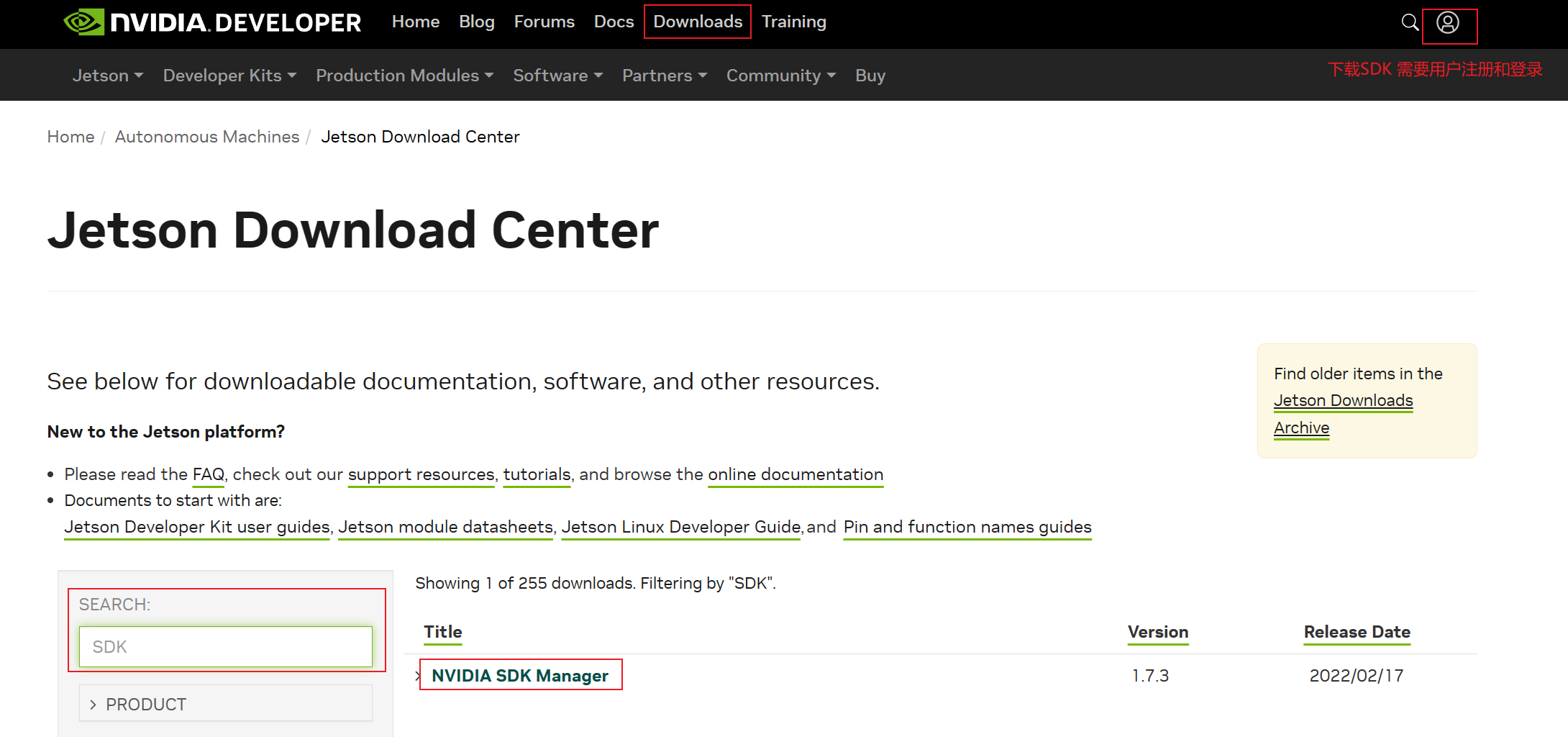Sort downloads by Title column

click(x=443, y=632)
